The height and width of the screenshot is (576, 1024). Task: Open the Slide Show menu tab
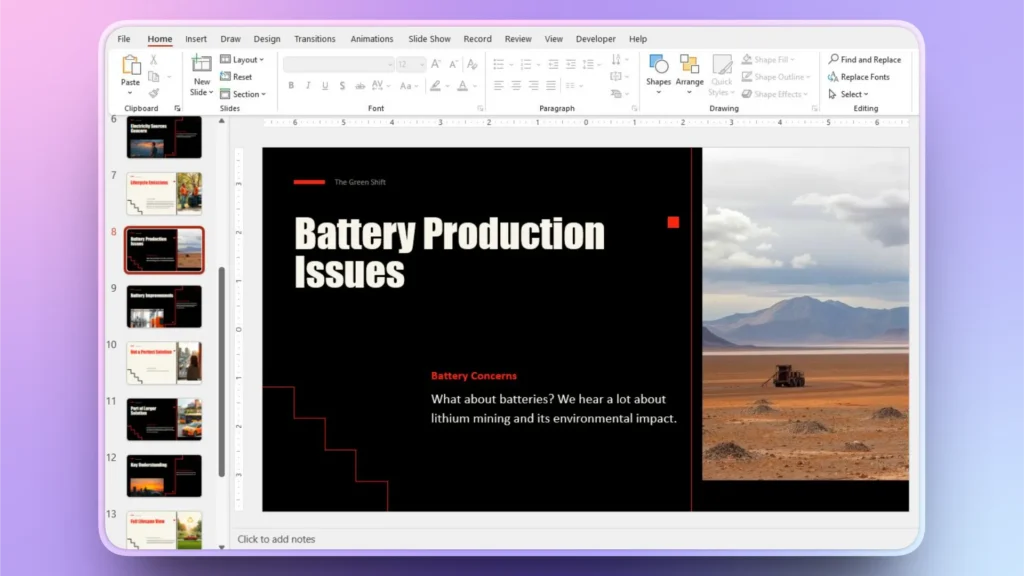click(429, 39)
